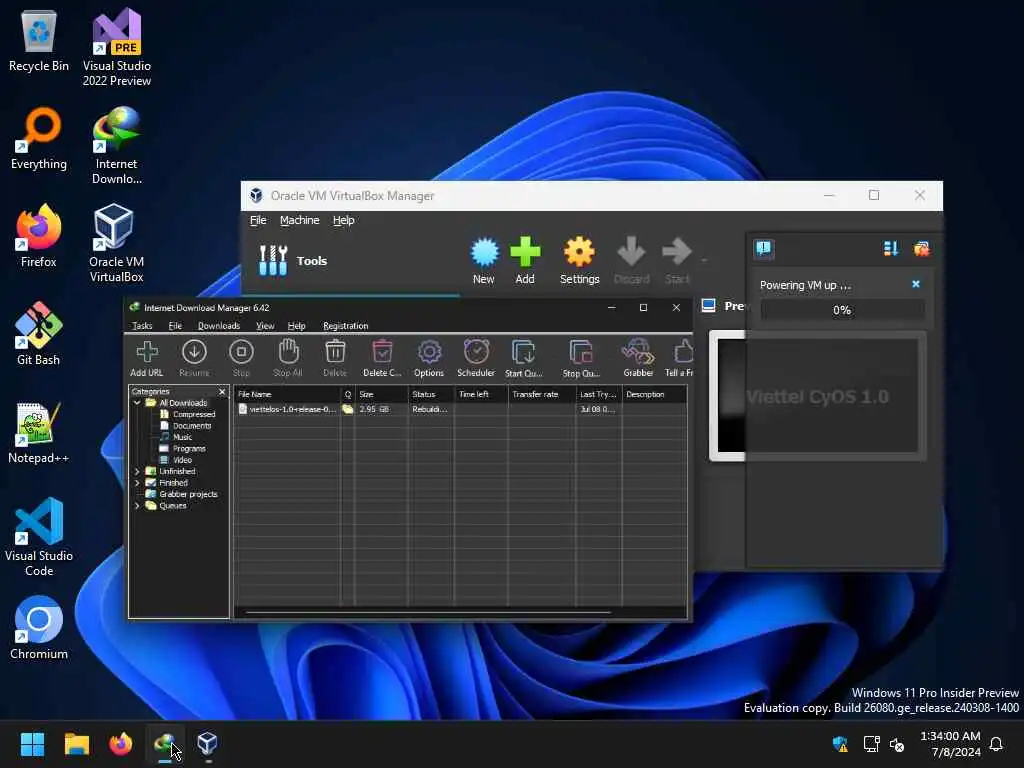Open the Start button dropdown arrow in VirtualBox
The image size is (1024, 768).
point(704,260)
